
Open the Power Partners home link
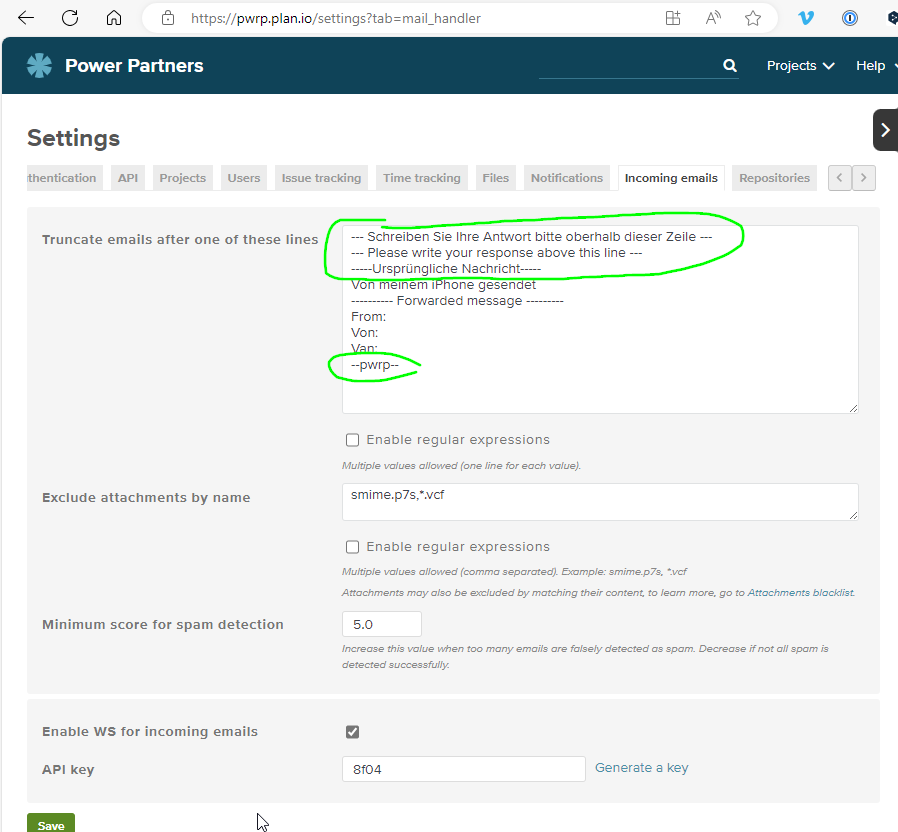[x=134, y=66]
